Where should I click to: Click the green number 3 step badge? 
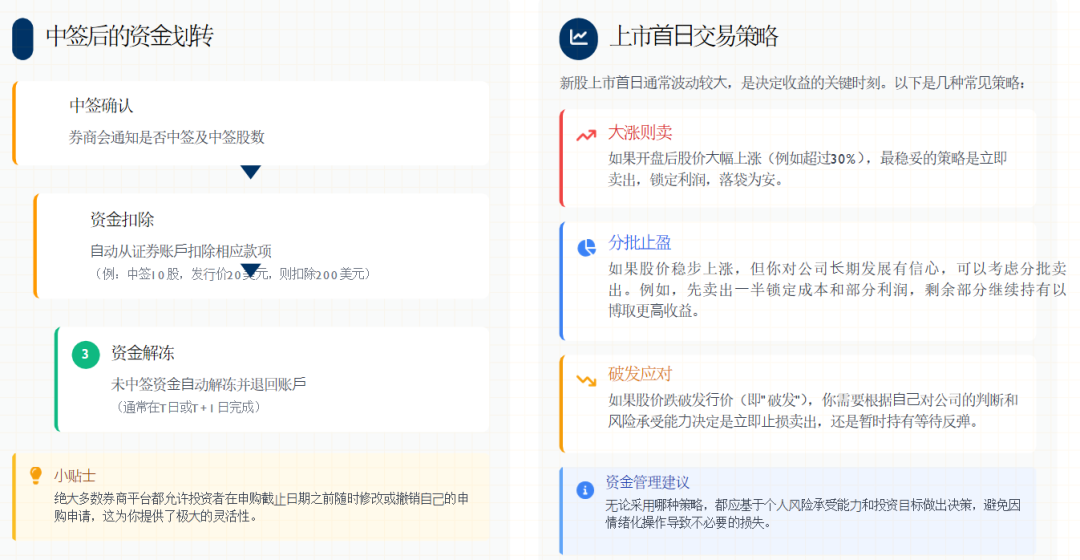pos(85,354)
